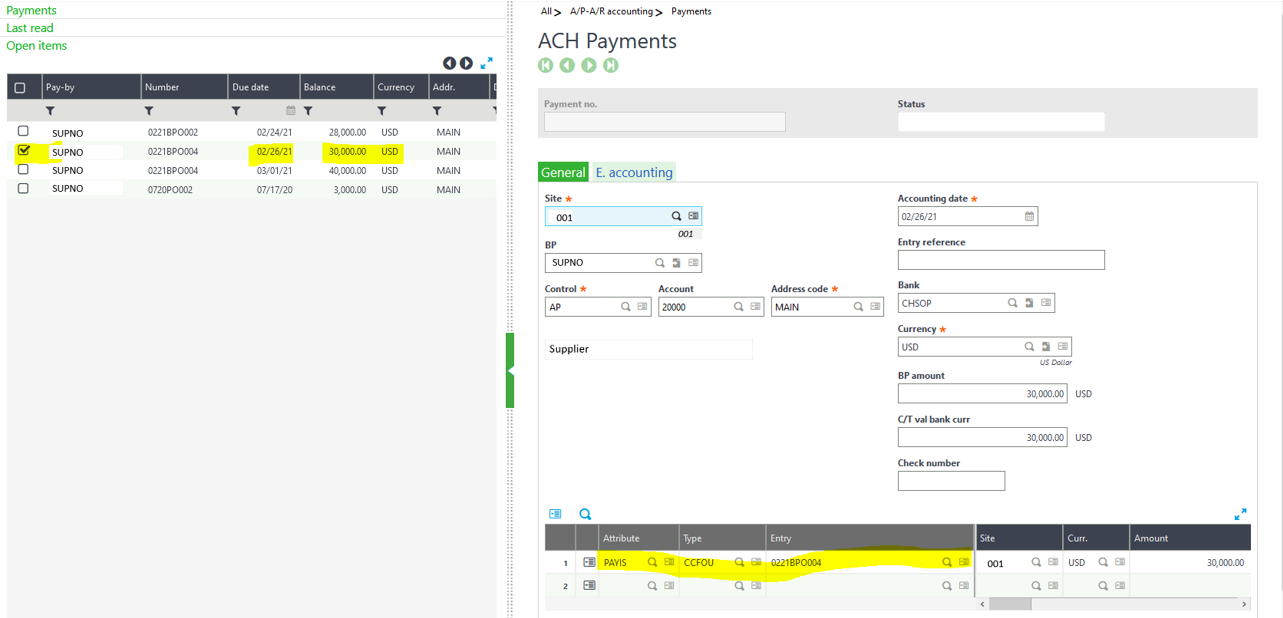This screenshot has height=618, width=1283.
Task: Open line 1 row actions icon
Action: (589, 562)
